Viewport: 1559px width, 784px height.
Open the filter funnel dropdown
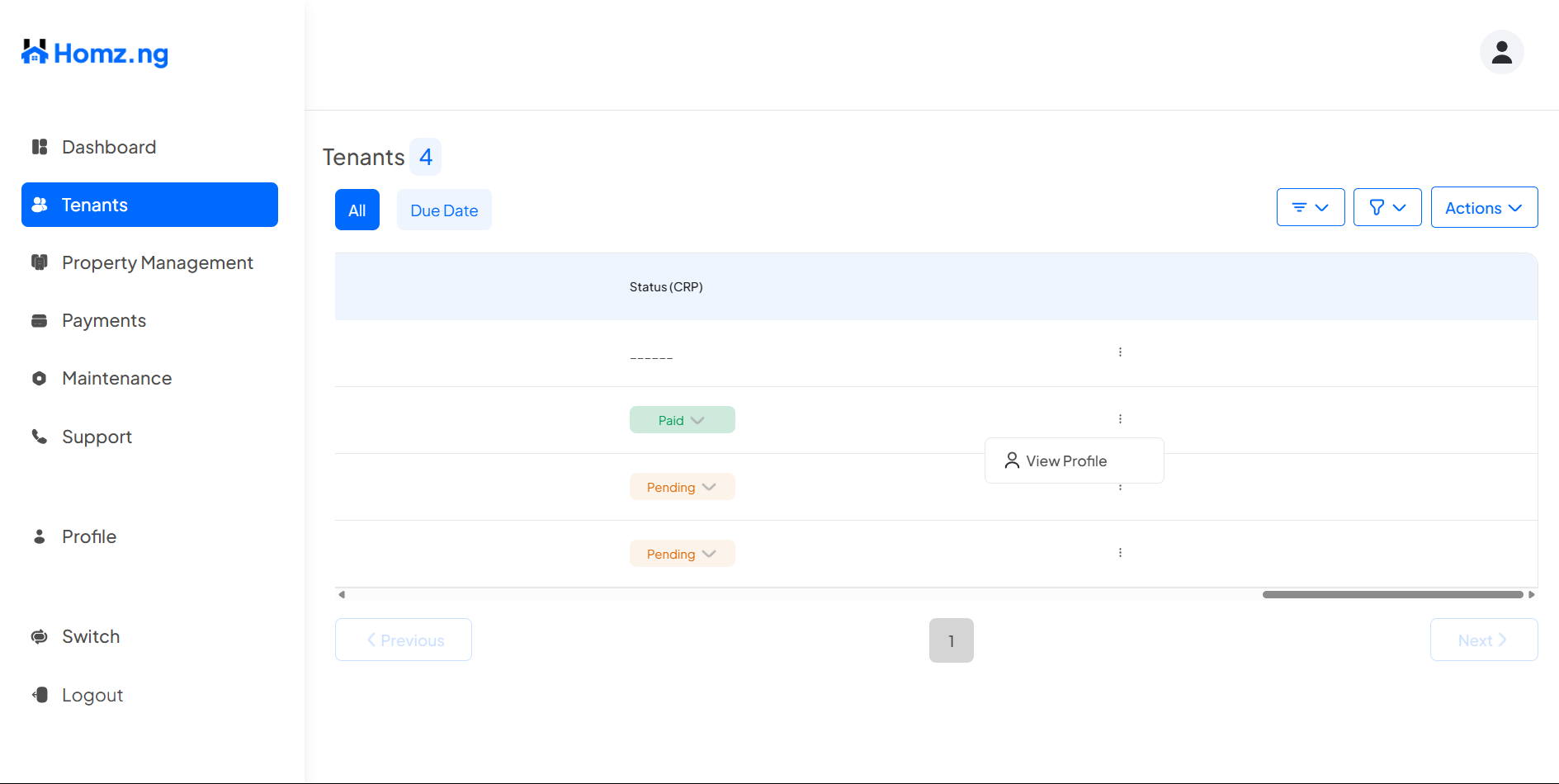[x=1387, y=207]
